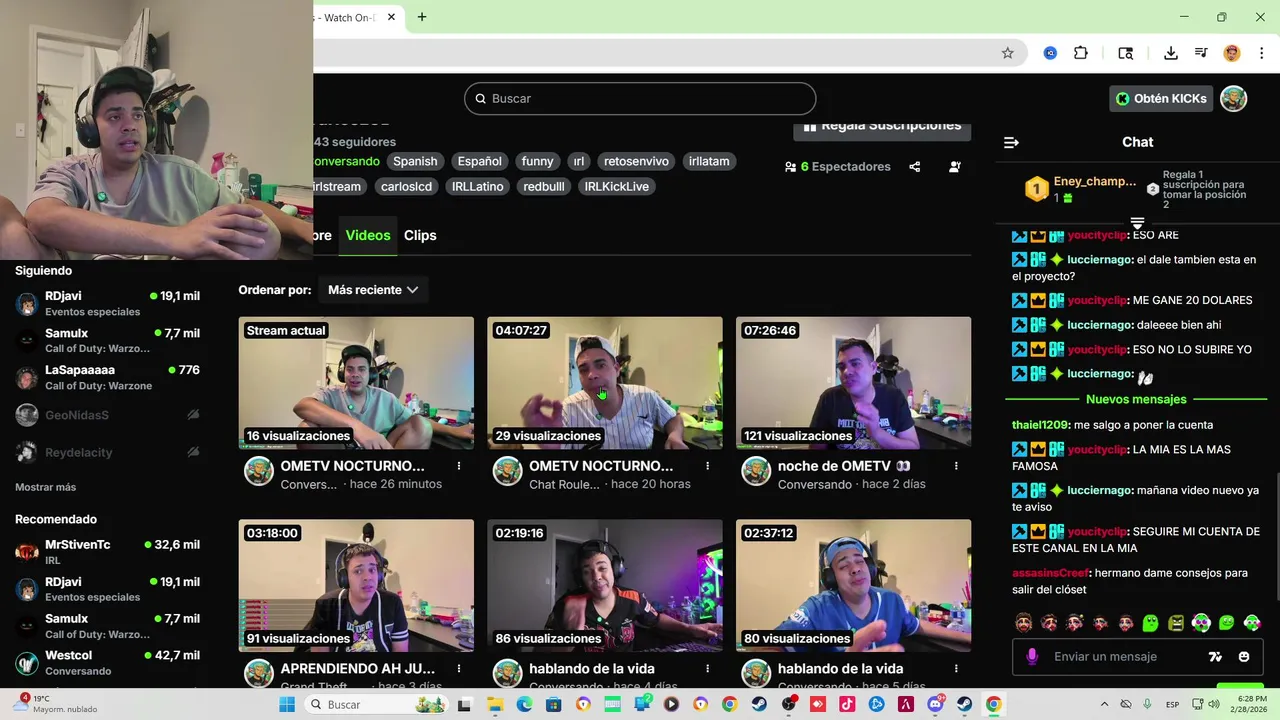
Task: Select the Spanish tag
Action: [x=415, y=161]
